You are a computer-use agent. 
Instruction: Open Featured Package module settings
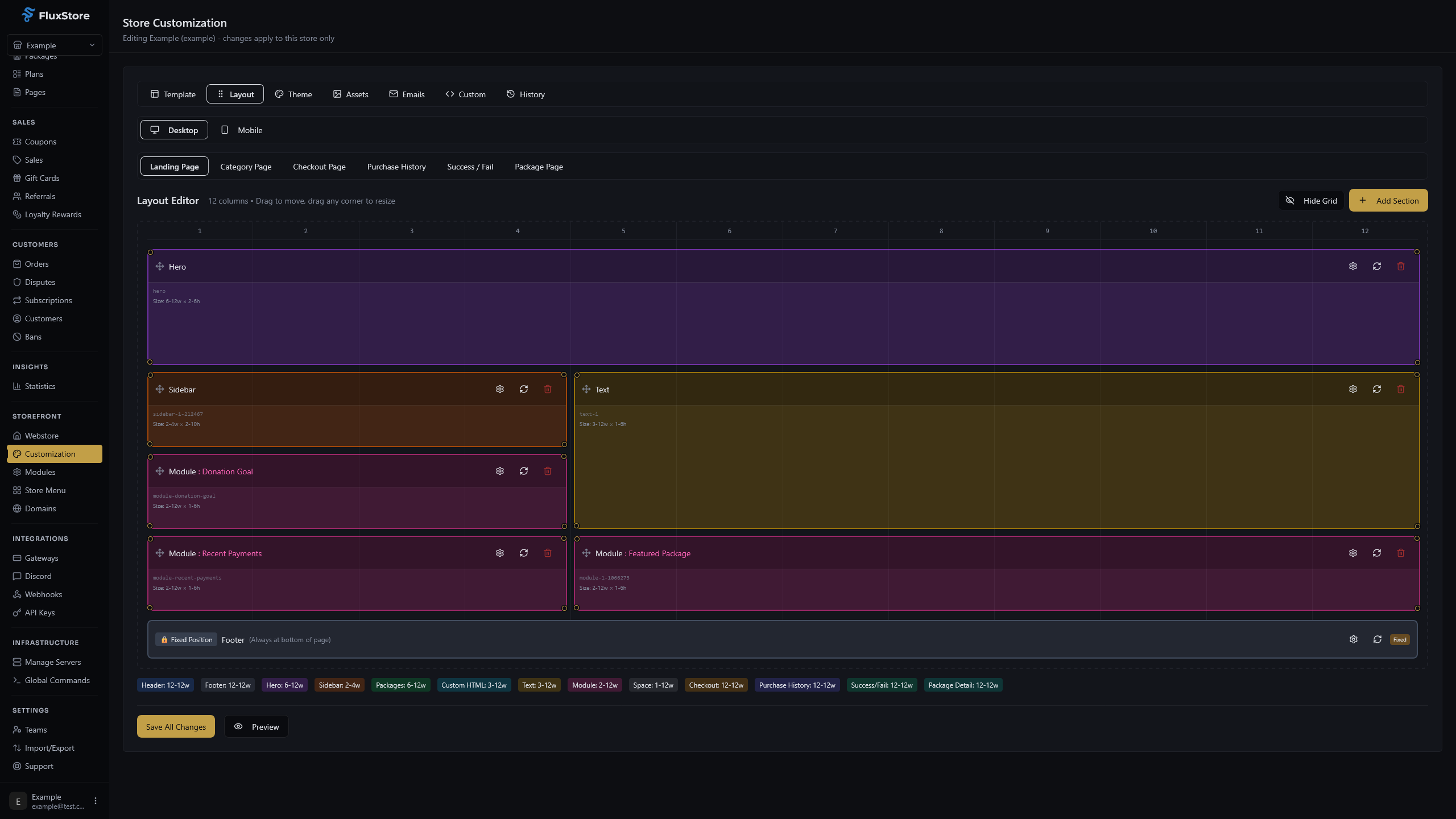click(1353, 553)
